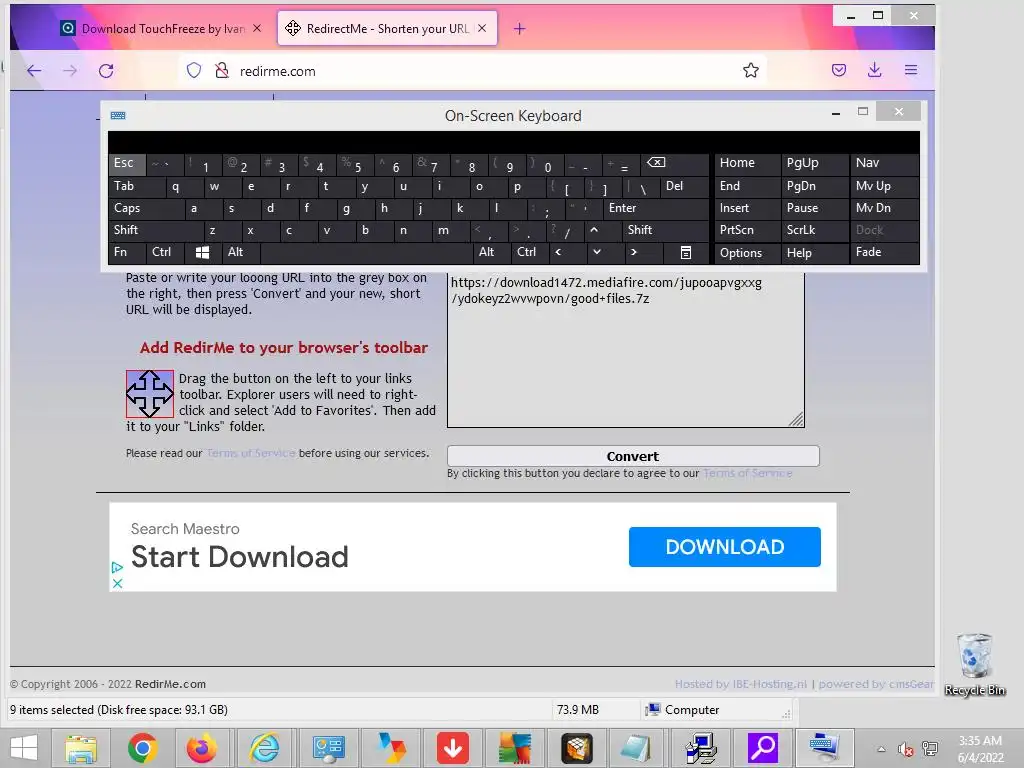Screen dimensions: 1024x768
Task: Click the blue DOWNLOAD ad button
Action: point(725,547)
